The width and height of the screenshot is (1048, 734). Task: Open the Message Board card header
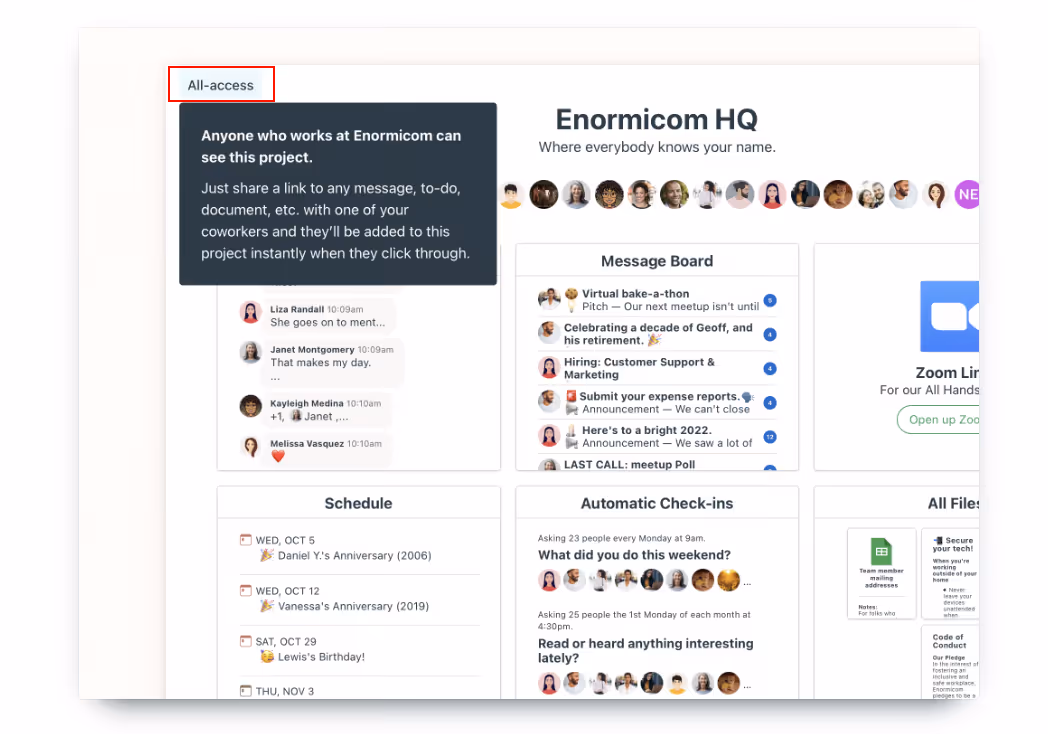point(656,261)
